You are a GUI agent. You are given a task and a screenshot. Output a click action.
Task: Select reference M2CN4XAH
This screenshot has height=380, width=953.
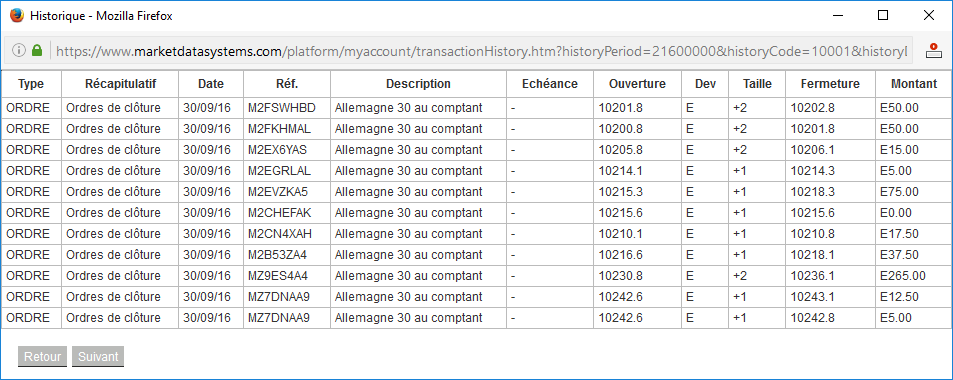[280, 234]
